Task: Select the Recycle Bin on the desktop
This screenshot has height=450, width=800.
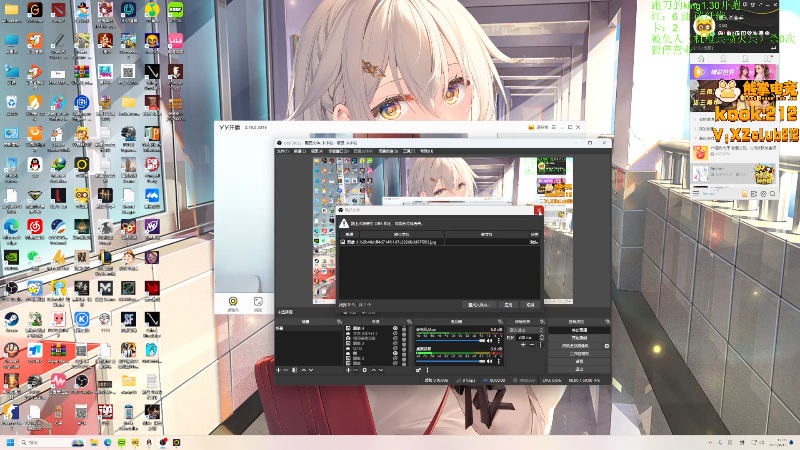Action: (x=11, y=102)
